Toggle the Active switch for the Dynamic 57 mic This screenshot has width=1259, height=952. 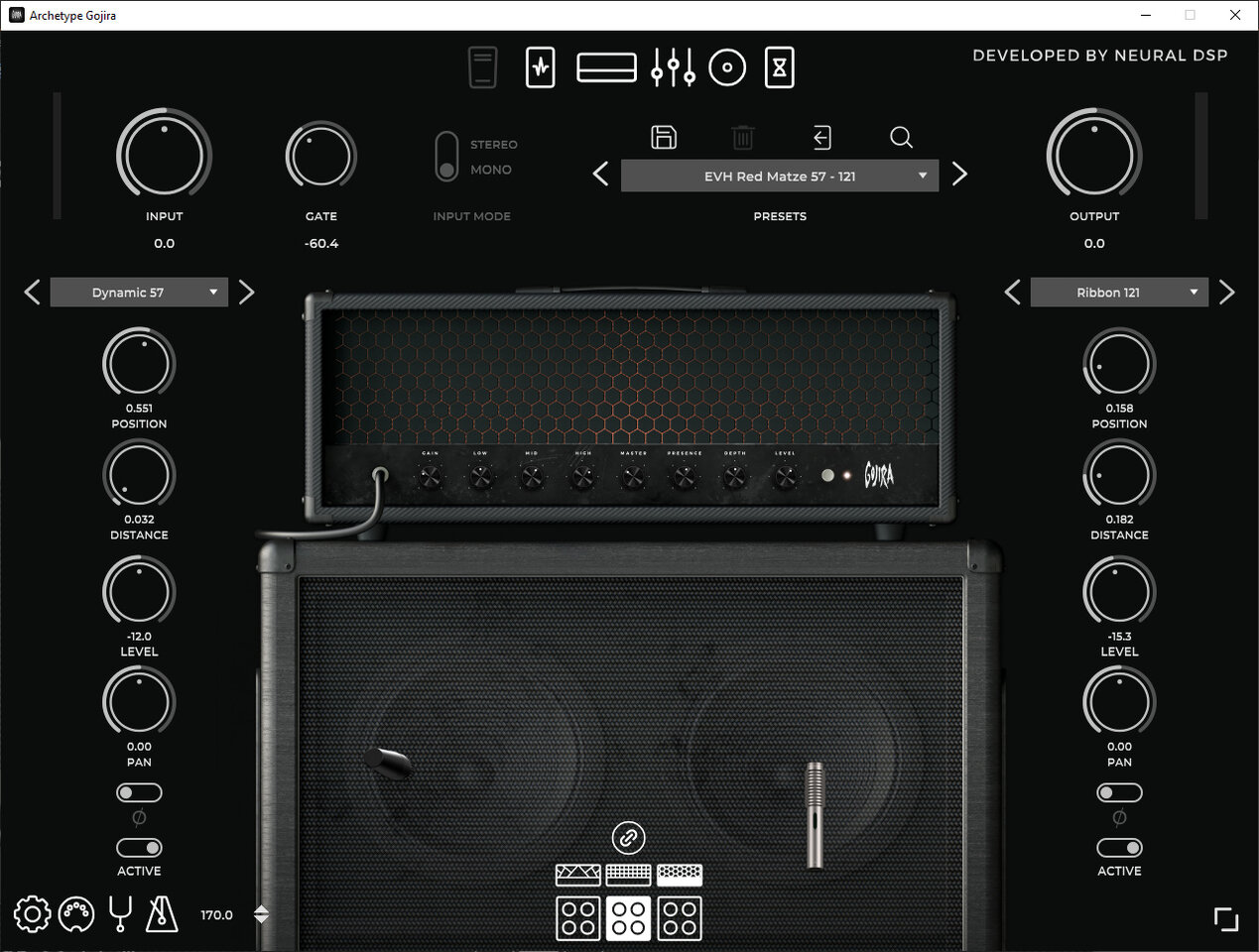click(139, 848)
